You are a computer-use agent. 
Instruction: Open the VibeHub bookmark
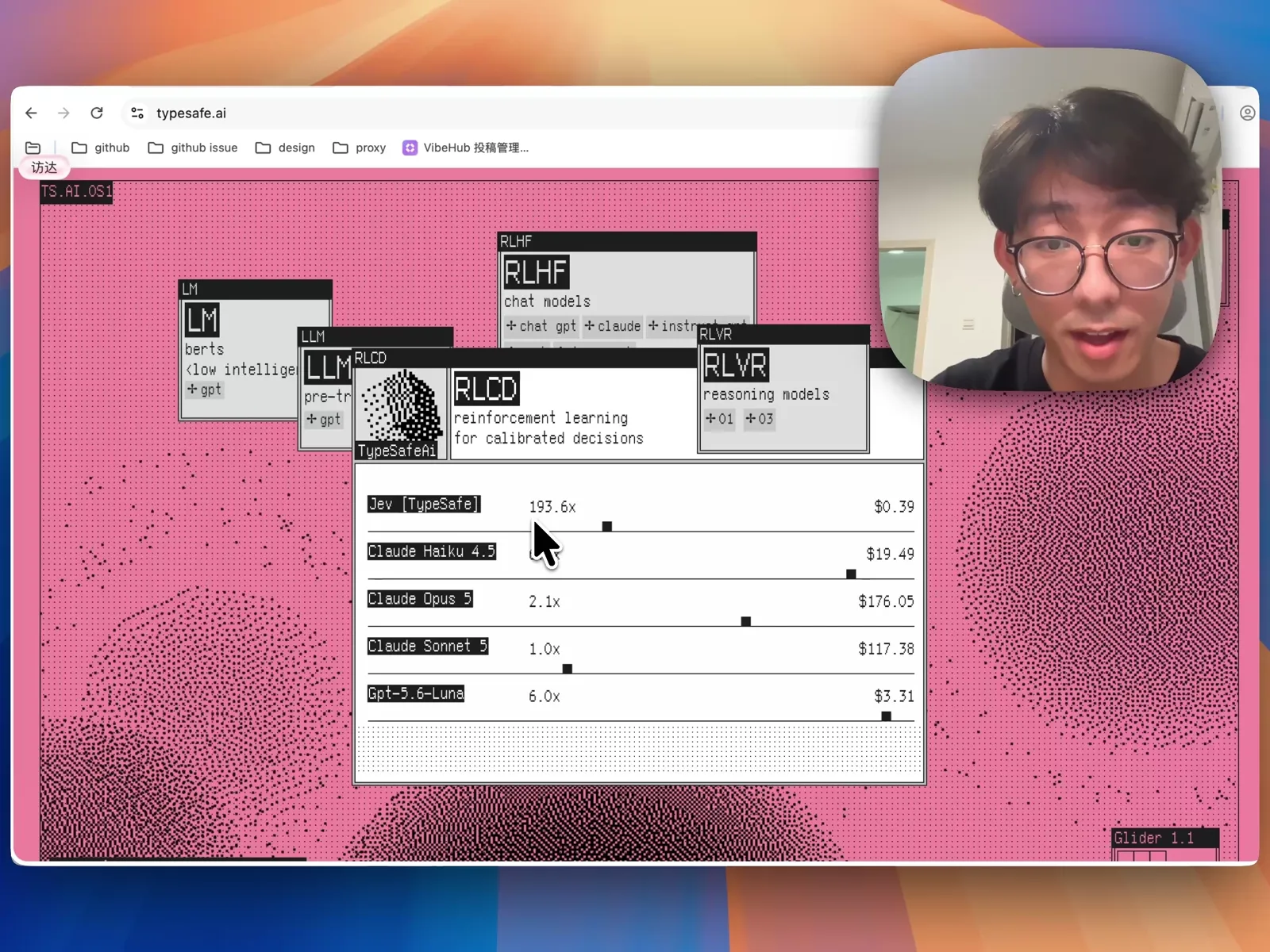click(466, 148)
